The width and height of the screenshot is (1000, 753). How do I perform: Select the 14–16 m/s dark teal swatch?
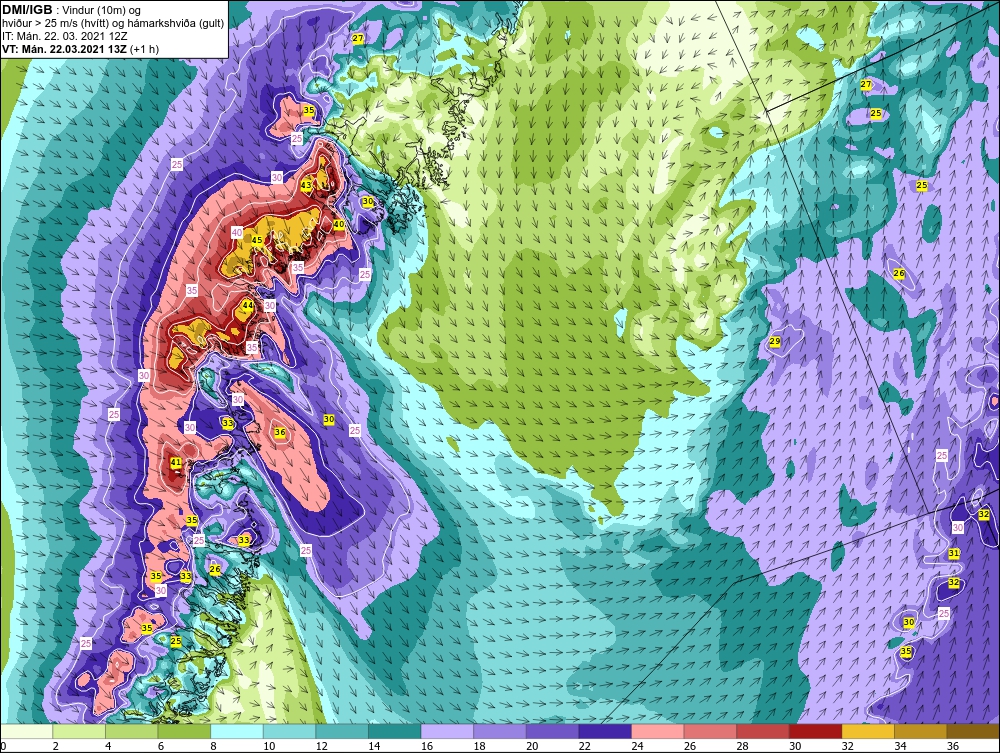coord(395,731)
